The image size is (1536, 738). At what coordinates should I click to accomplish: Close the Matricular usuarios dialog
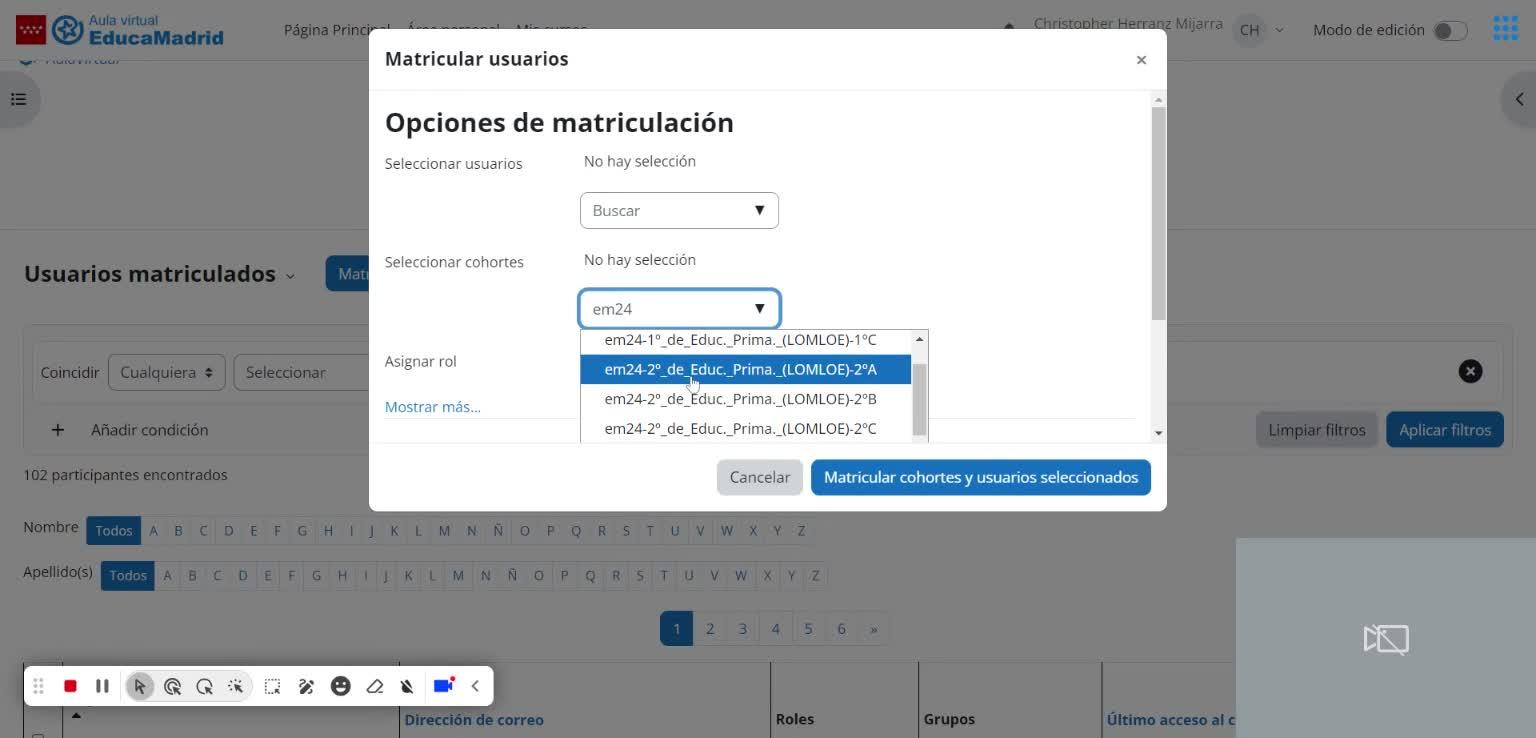[1141, 60]
